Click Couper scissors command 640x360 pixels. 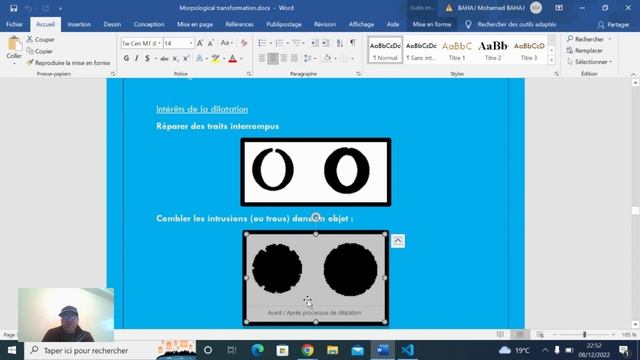point(40,40)
